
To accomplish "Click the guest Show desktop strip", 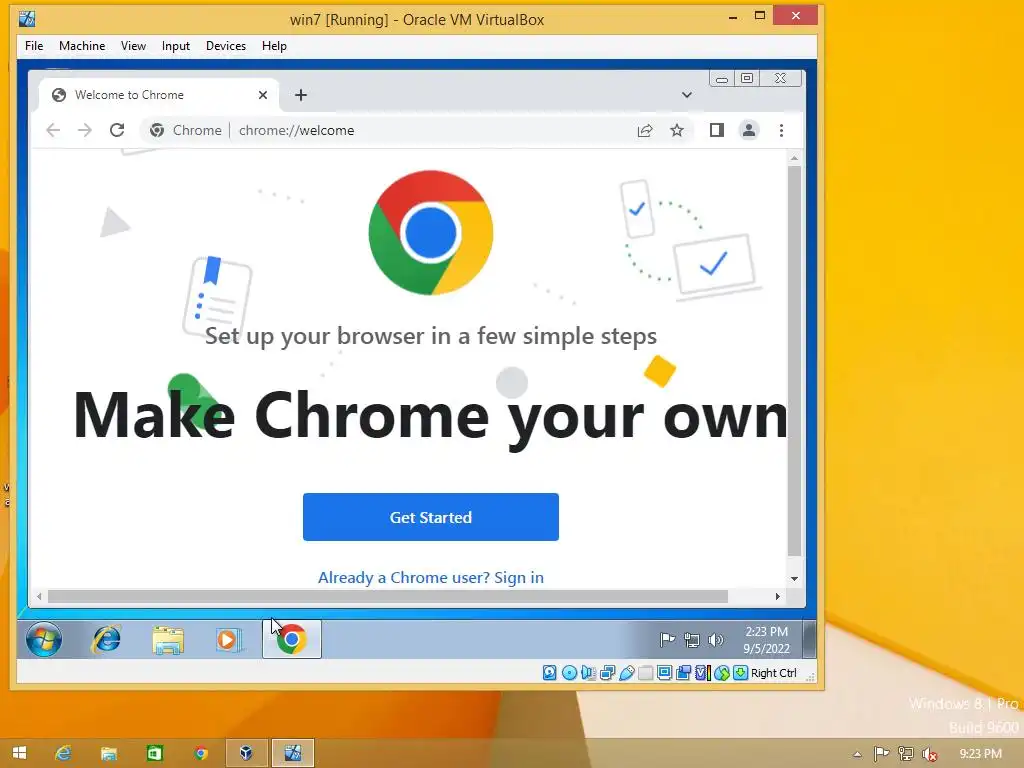I will coord(809,639).
